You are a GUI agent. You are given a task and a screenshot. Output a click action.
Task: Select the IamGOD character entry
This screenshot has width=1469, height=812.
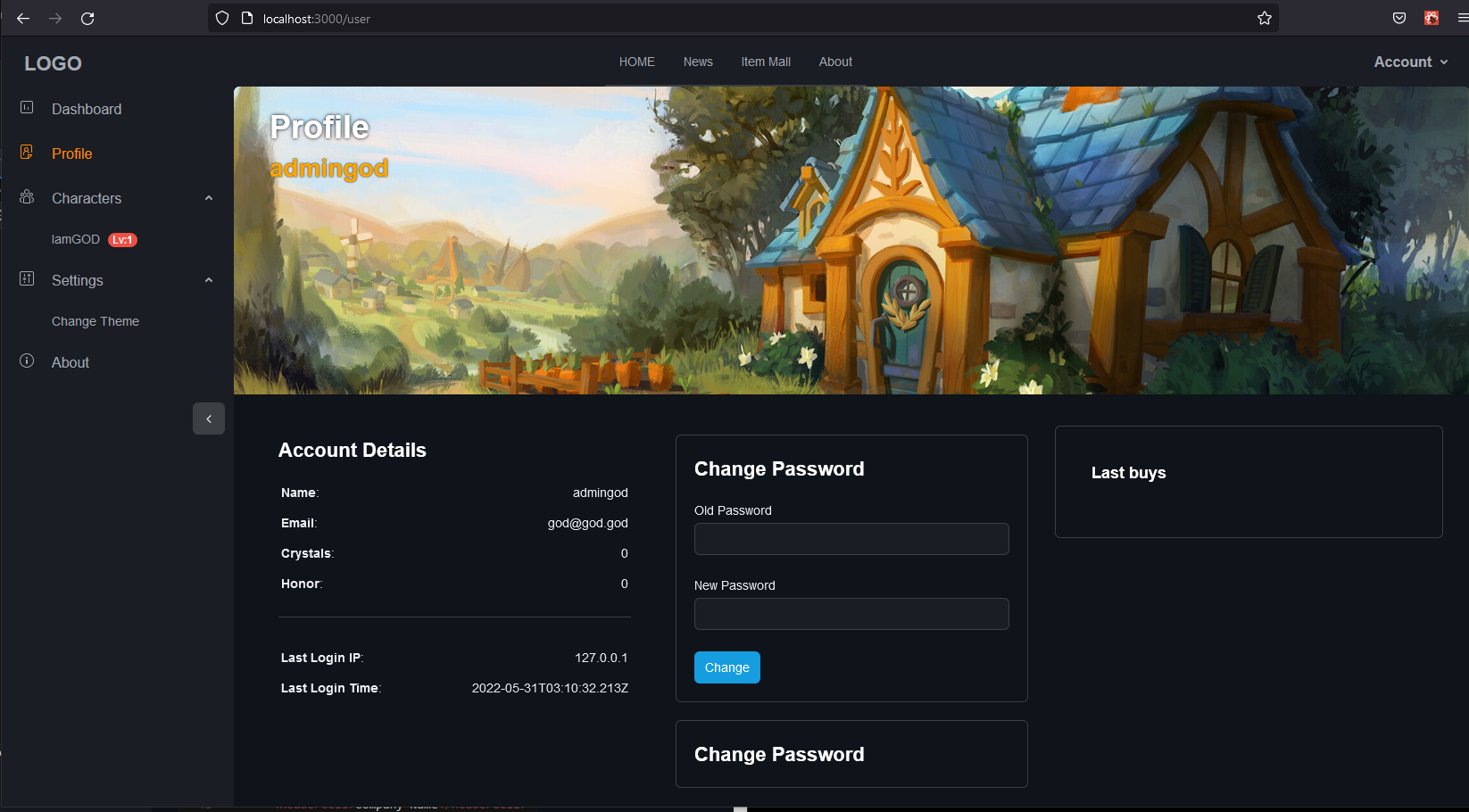point(95,239)
